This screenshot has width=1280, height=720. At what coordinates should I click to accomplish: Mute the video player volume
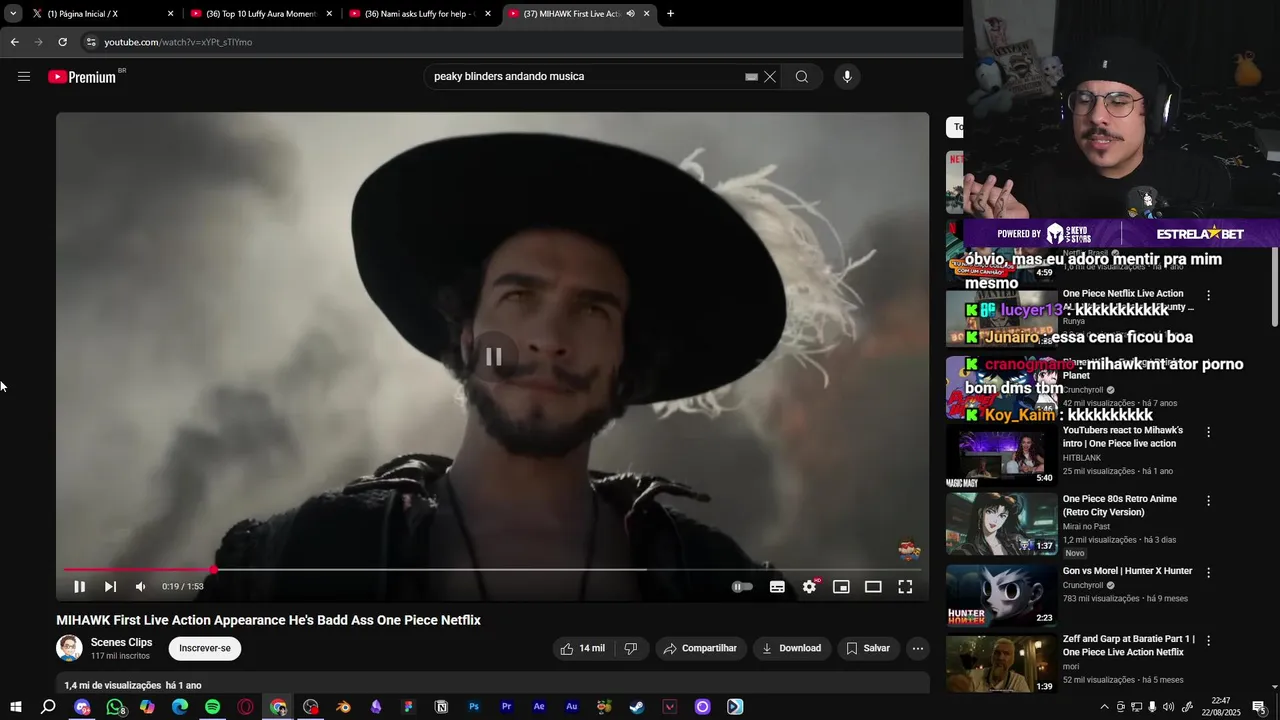click(140, 587)
